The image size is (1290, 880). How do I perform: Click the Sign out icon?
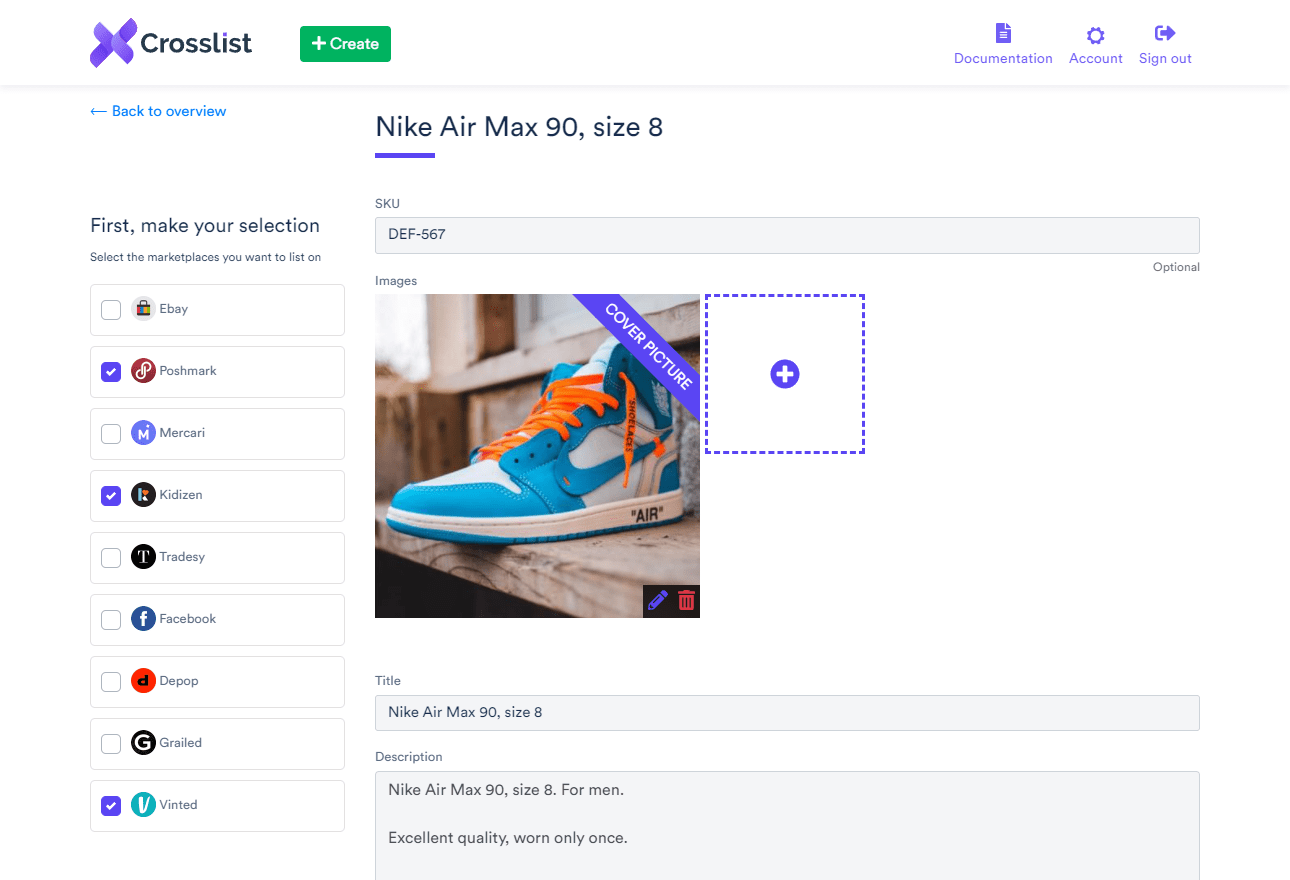[1165, 33]
